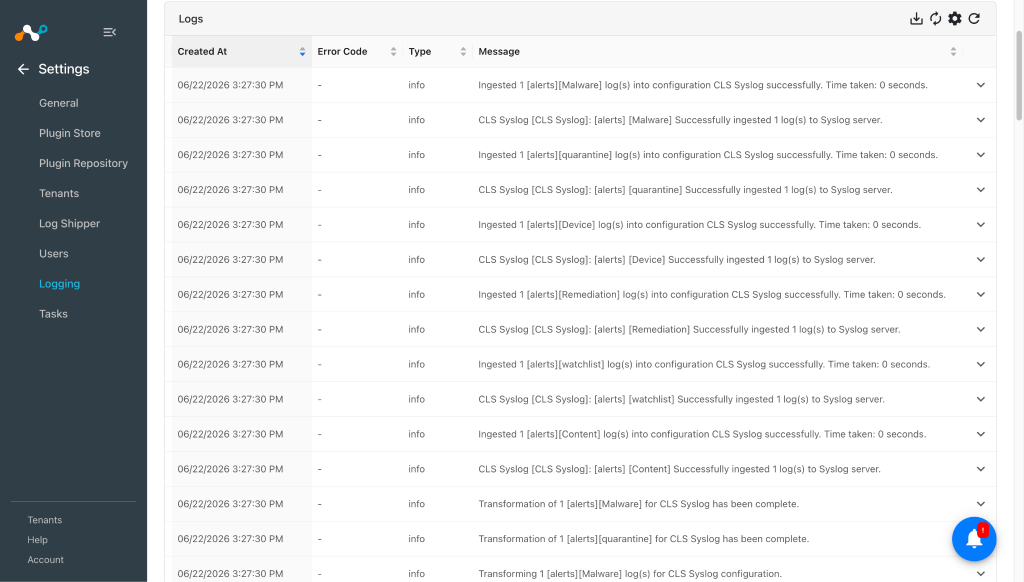
Task: Expand Ingested Content log row
Action: click(980, 434)
